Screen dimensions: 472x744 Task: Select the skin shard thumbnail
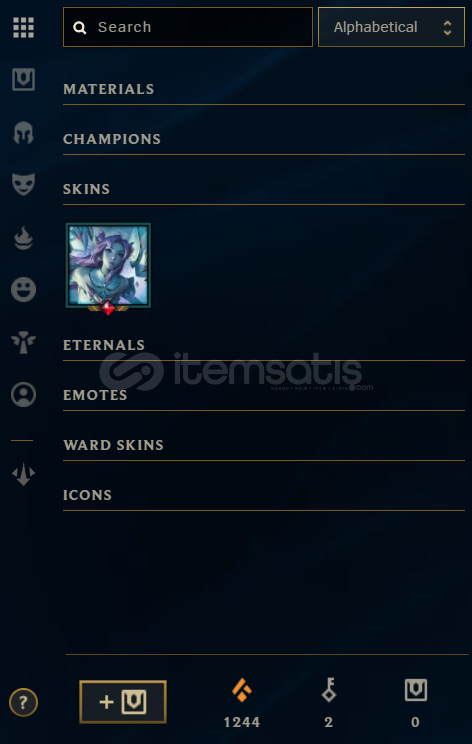[108, 267]
